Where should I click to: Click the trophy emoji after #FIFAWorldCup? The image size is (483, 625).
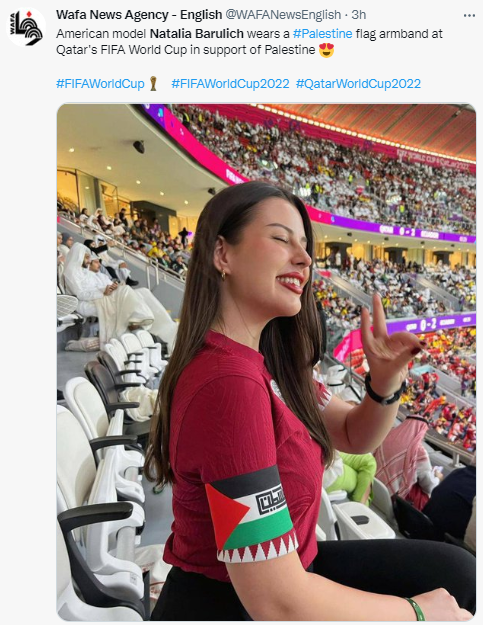153,84
